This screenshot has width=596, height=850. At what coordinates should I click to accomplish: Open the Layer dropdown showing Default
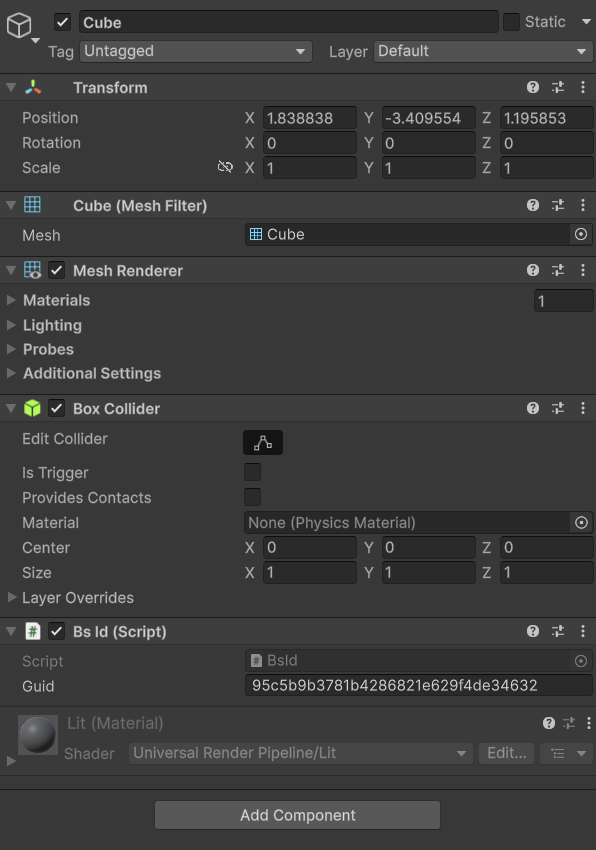[x=483, y=51]
